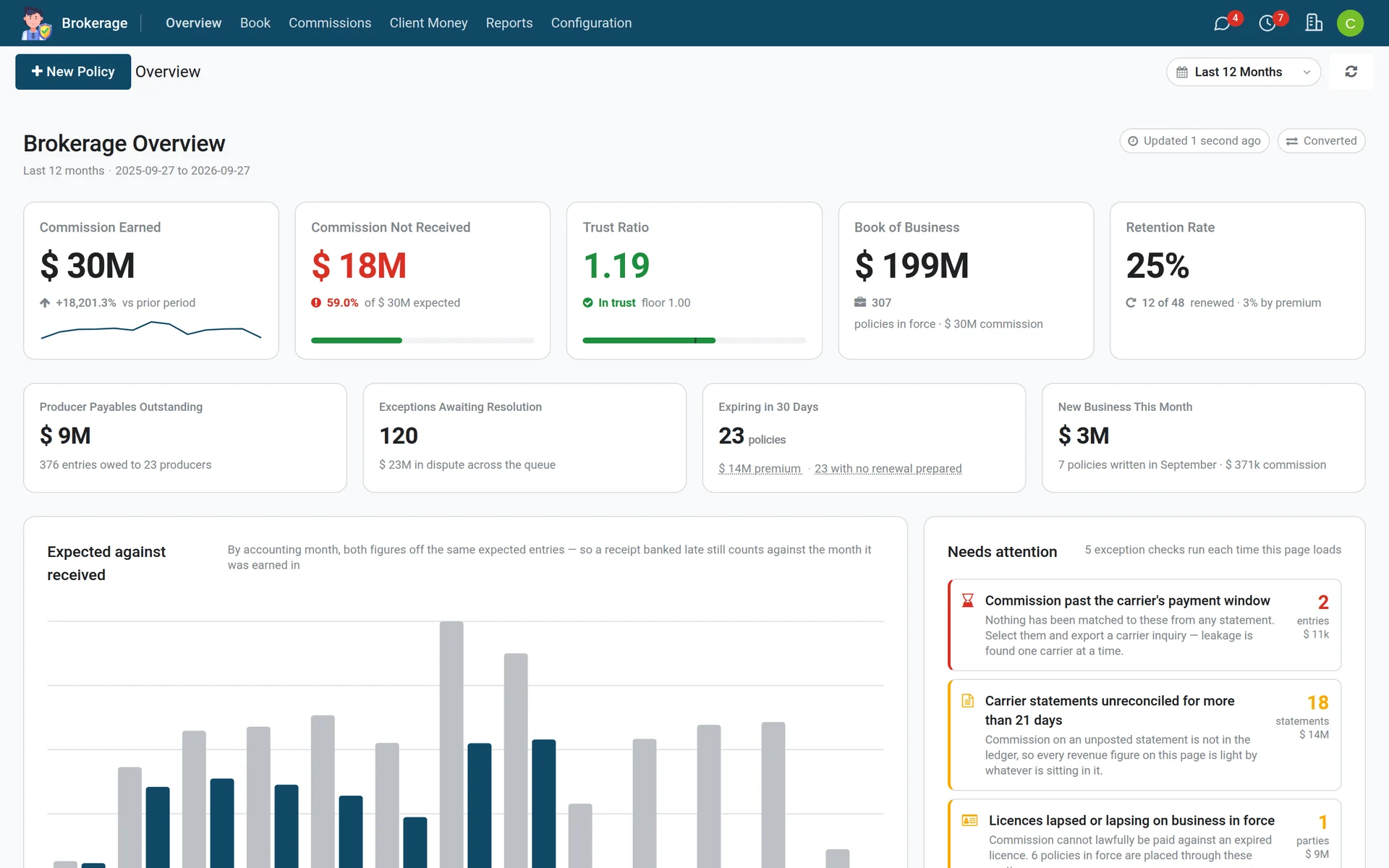This screenshot has height=868, width=1389.
Task: Open the Book of Business card
Action: pyautogui.click(x=966, y=281)
